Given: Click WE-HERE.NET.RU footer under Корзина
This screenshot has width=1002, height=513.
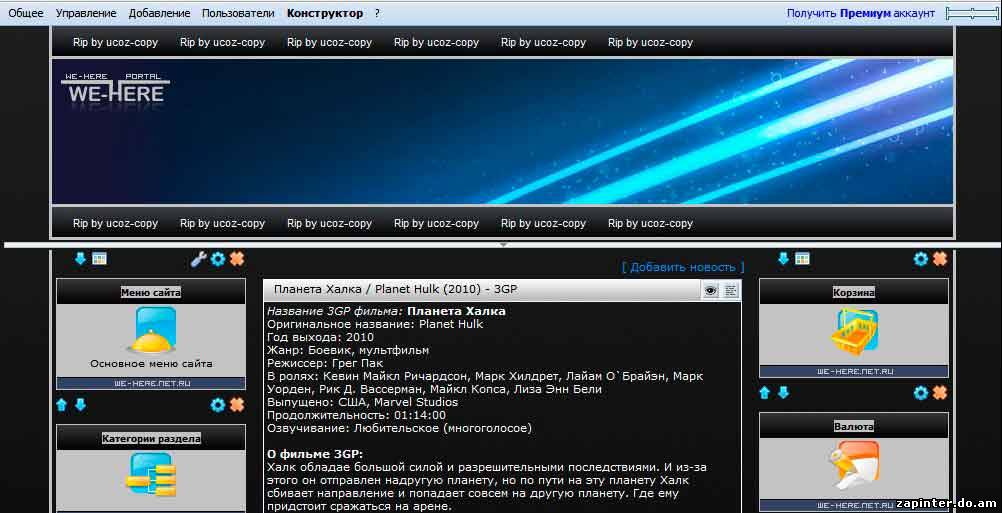Looking at the screenshot, I should (x=854, y=371).
